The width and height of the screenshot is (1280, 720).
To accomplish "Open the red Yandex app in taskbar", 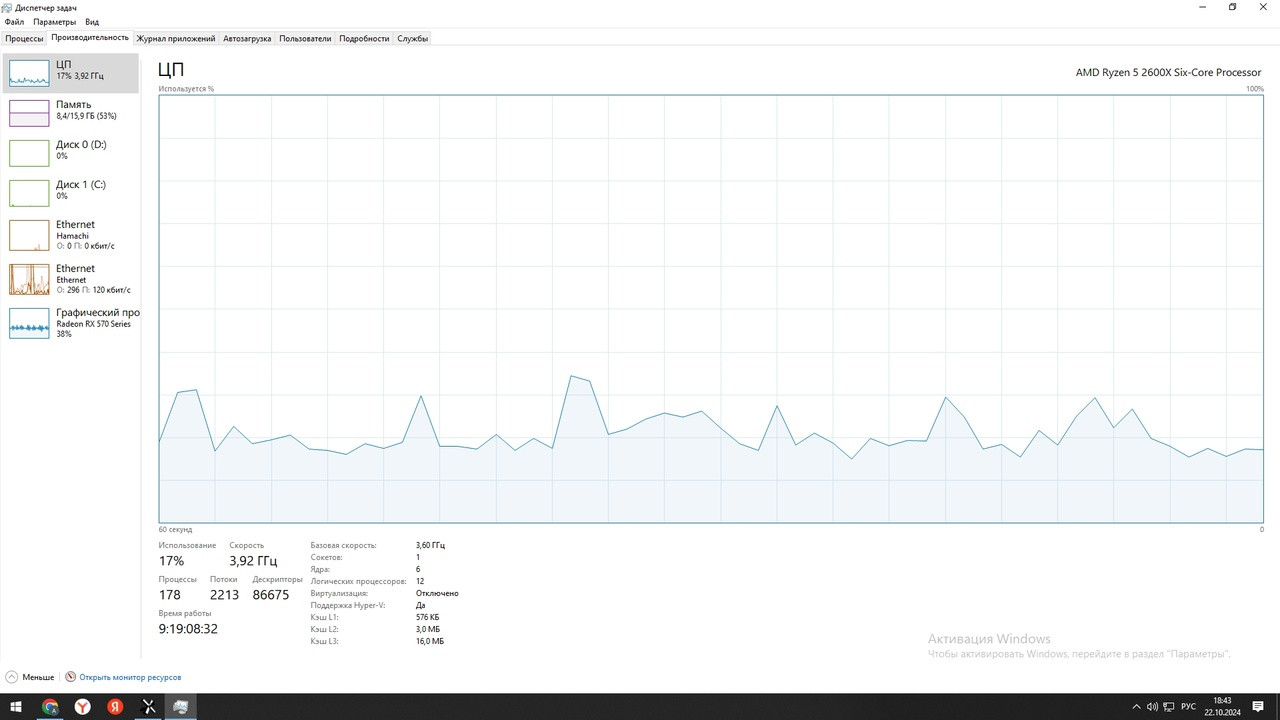I will [115, 706].
